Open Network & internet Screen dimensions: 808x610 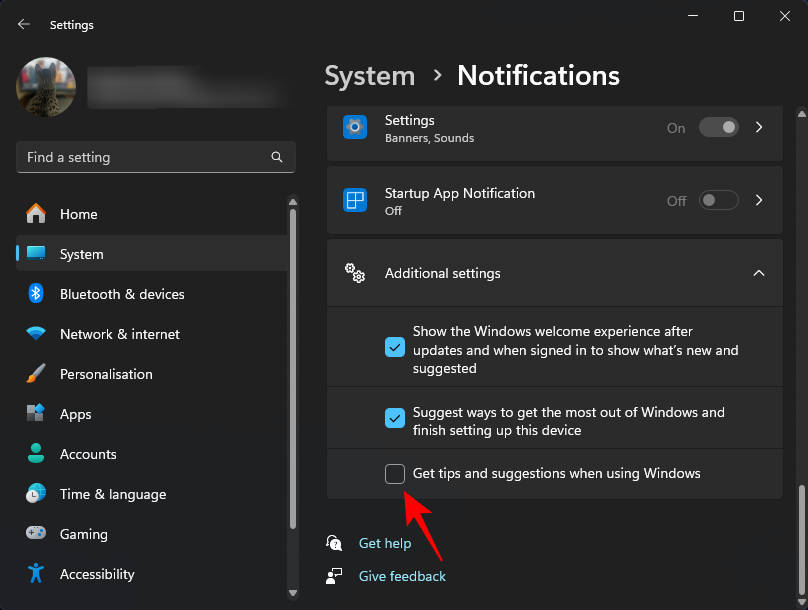(153, 334)
